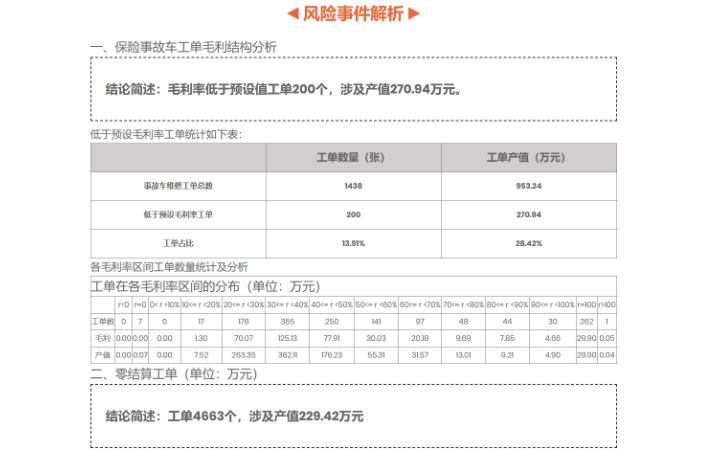Click the 毛利 value 20.18

pos(420,338)
